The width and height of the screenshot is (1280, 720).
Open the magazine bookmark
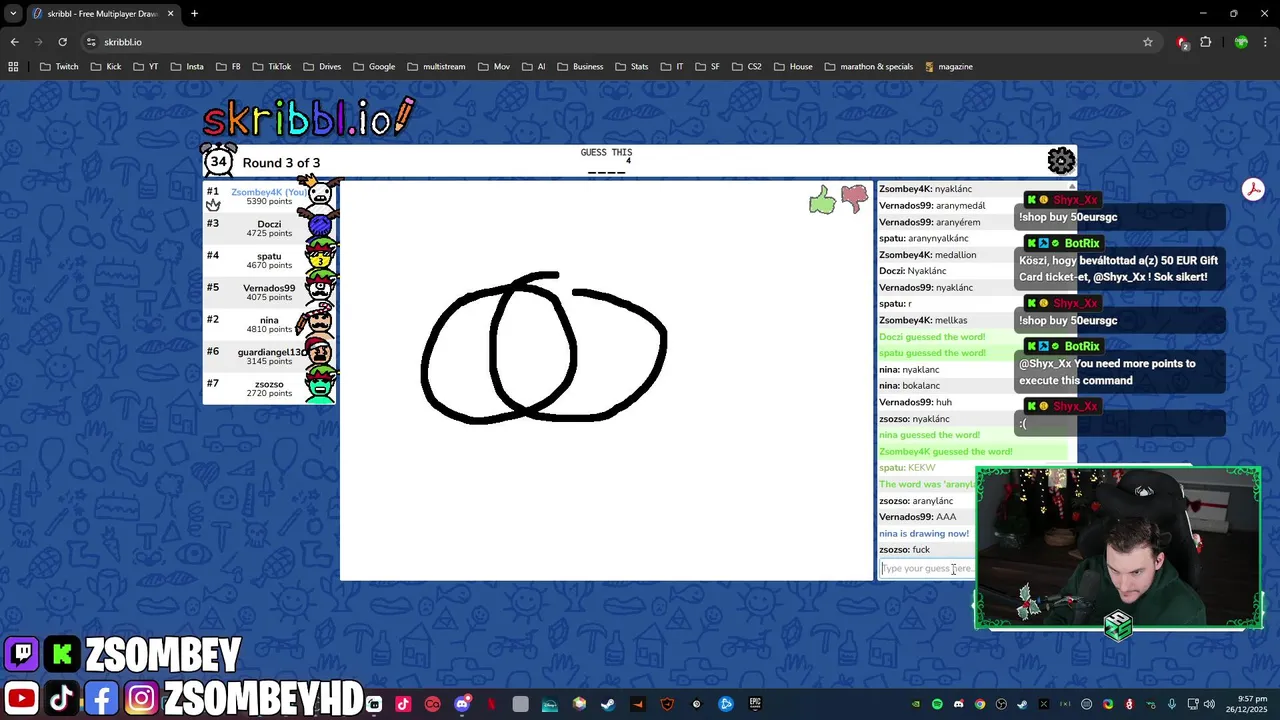pyautogui.click(x=948, y=67)
